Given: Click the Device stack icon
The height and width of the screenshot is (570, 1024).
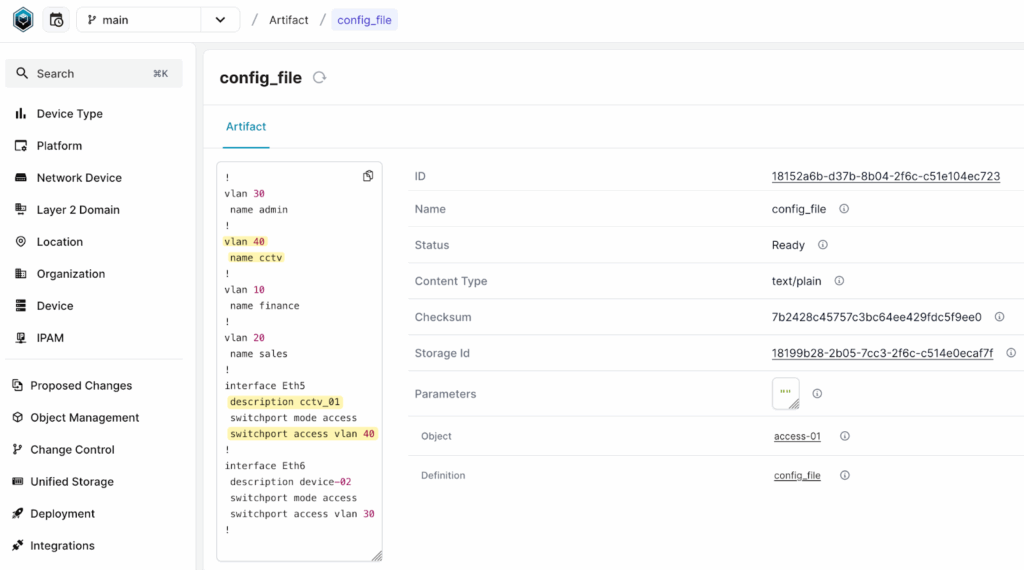Looking at the screenshot, I should click(x=21, y=306).
